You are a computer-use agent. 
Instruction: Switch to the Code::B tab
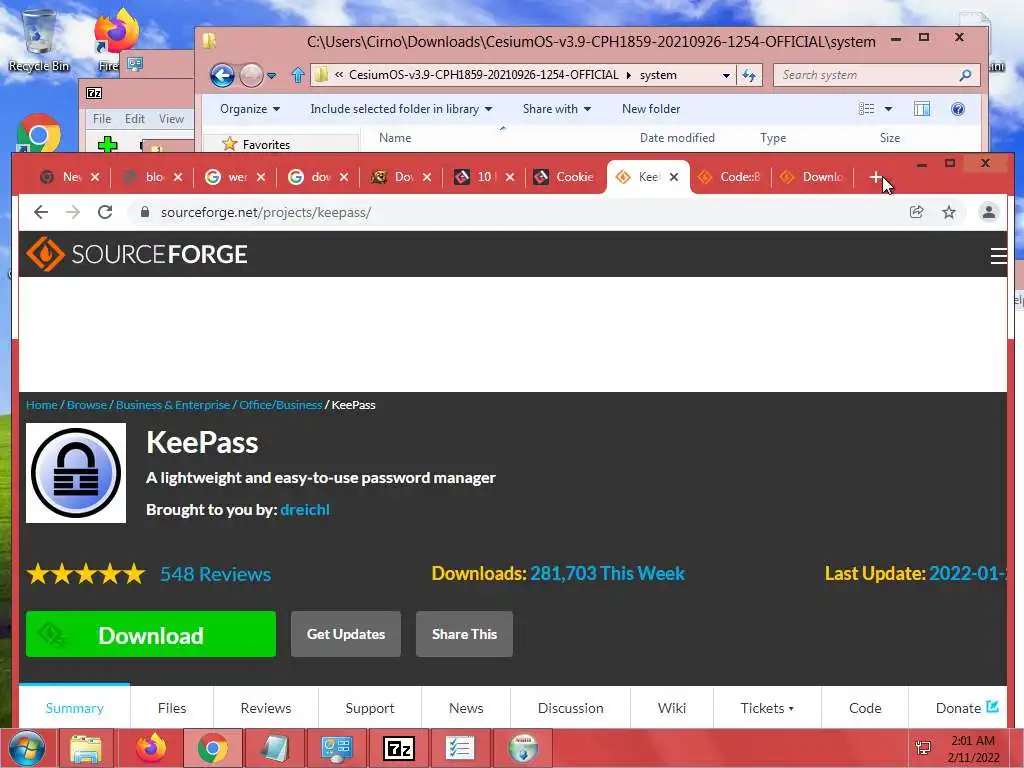coord(730,177)
